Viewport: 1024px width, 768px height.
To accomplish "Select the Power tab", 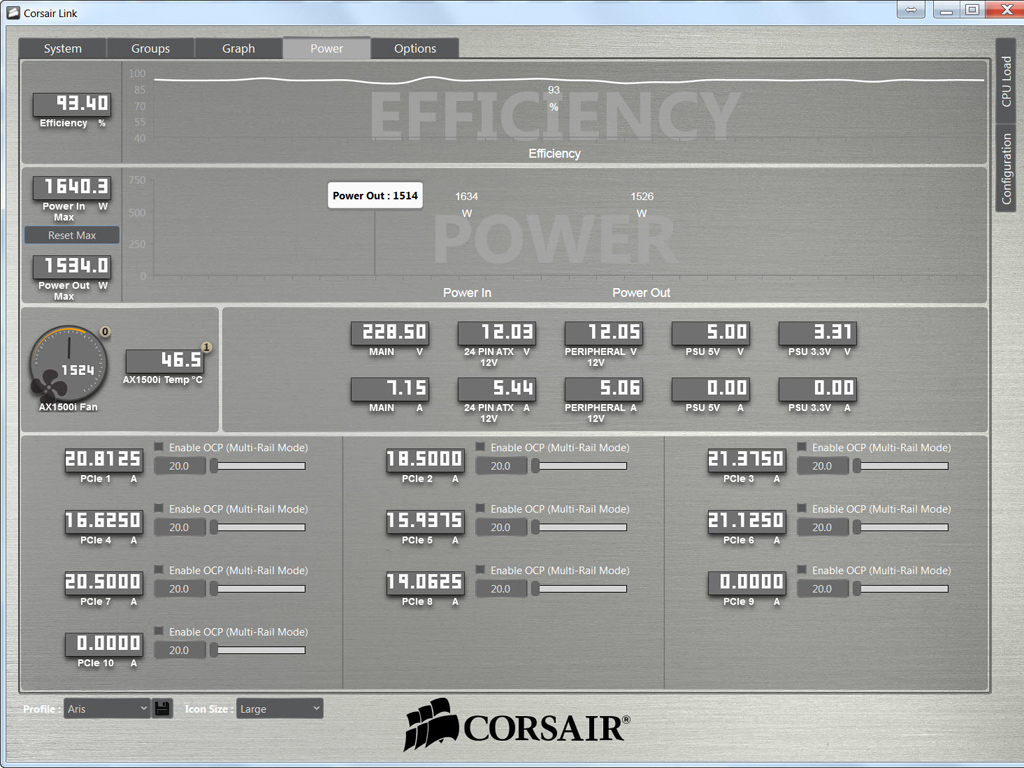I will (327, 48).
